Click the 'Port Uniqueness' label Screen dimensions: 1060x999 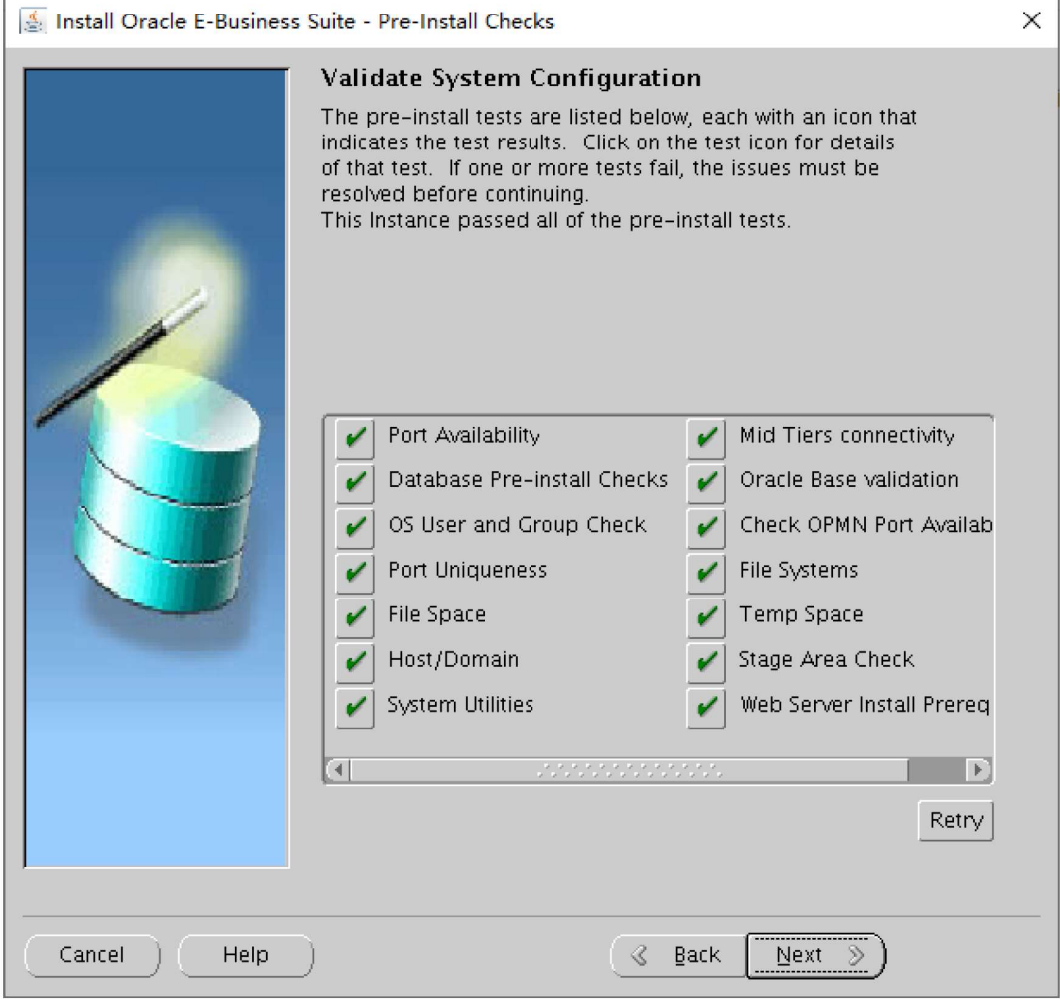coord(467,570)
